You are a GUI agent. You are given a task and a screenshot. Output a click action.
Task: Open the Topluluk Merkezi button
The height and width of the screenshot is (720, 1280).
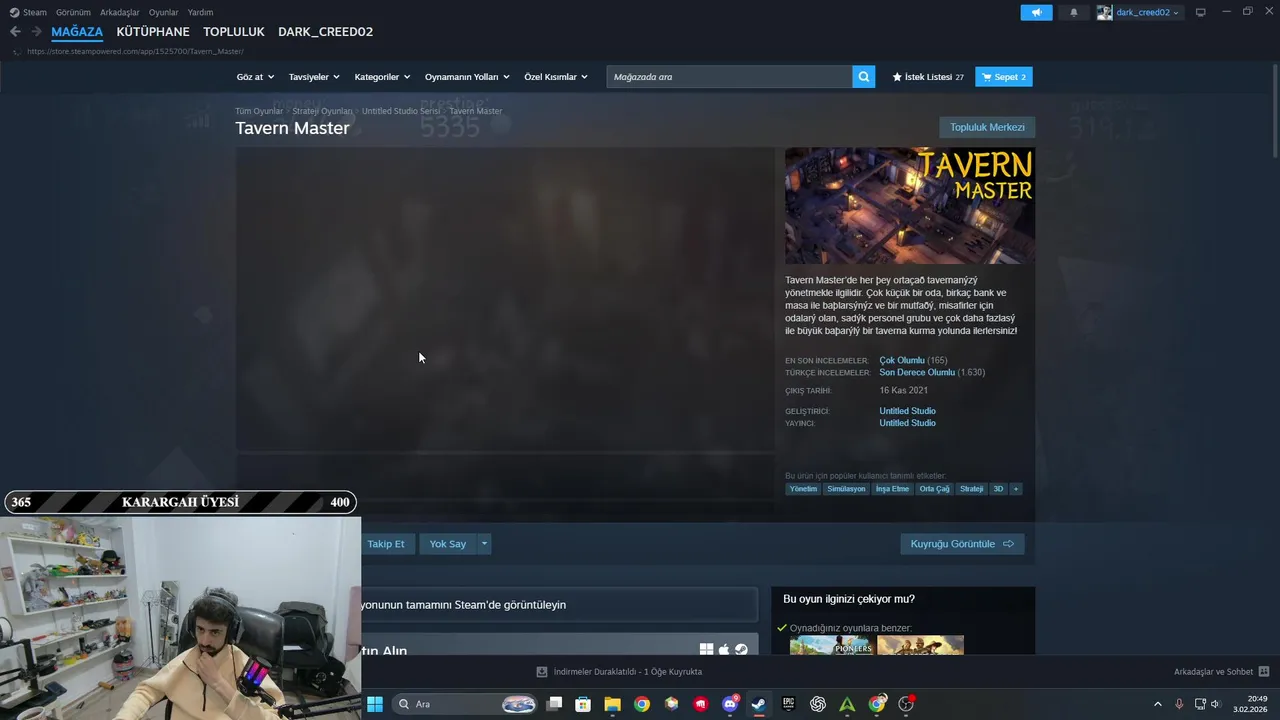[x=987, y=127]
